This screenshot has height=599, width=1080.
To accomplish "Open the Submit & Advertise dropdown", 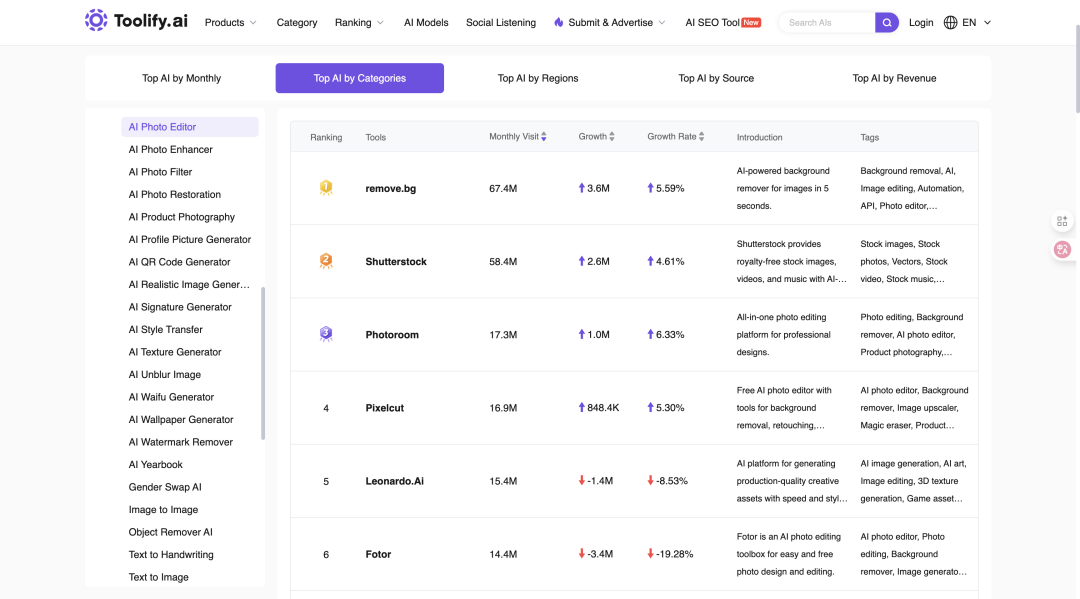I will pos(610,23).
